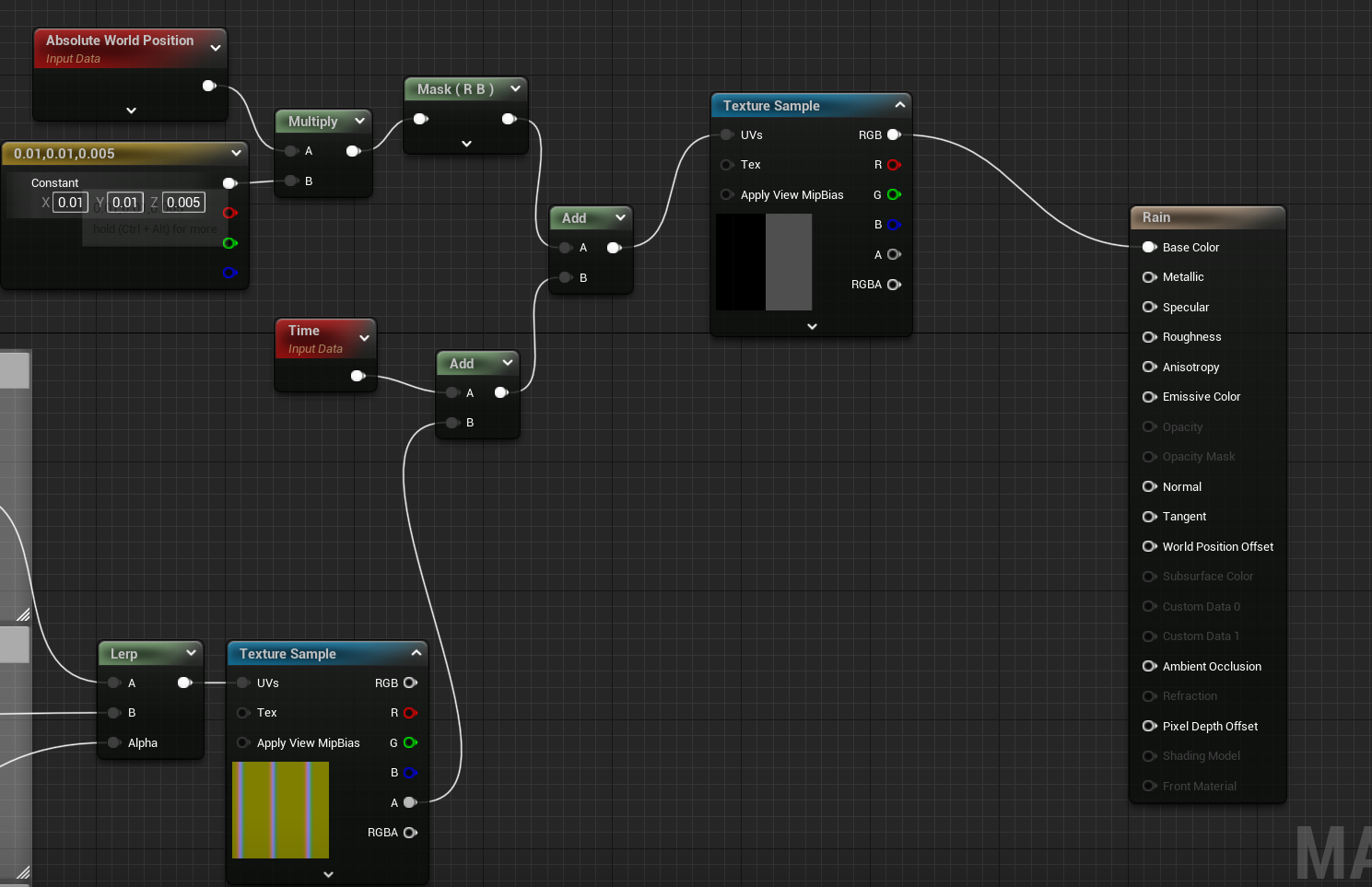Click the Ambient Occlusion input pin

click(x=1149, y=666)
